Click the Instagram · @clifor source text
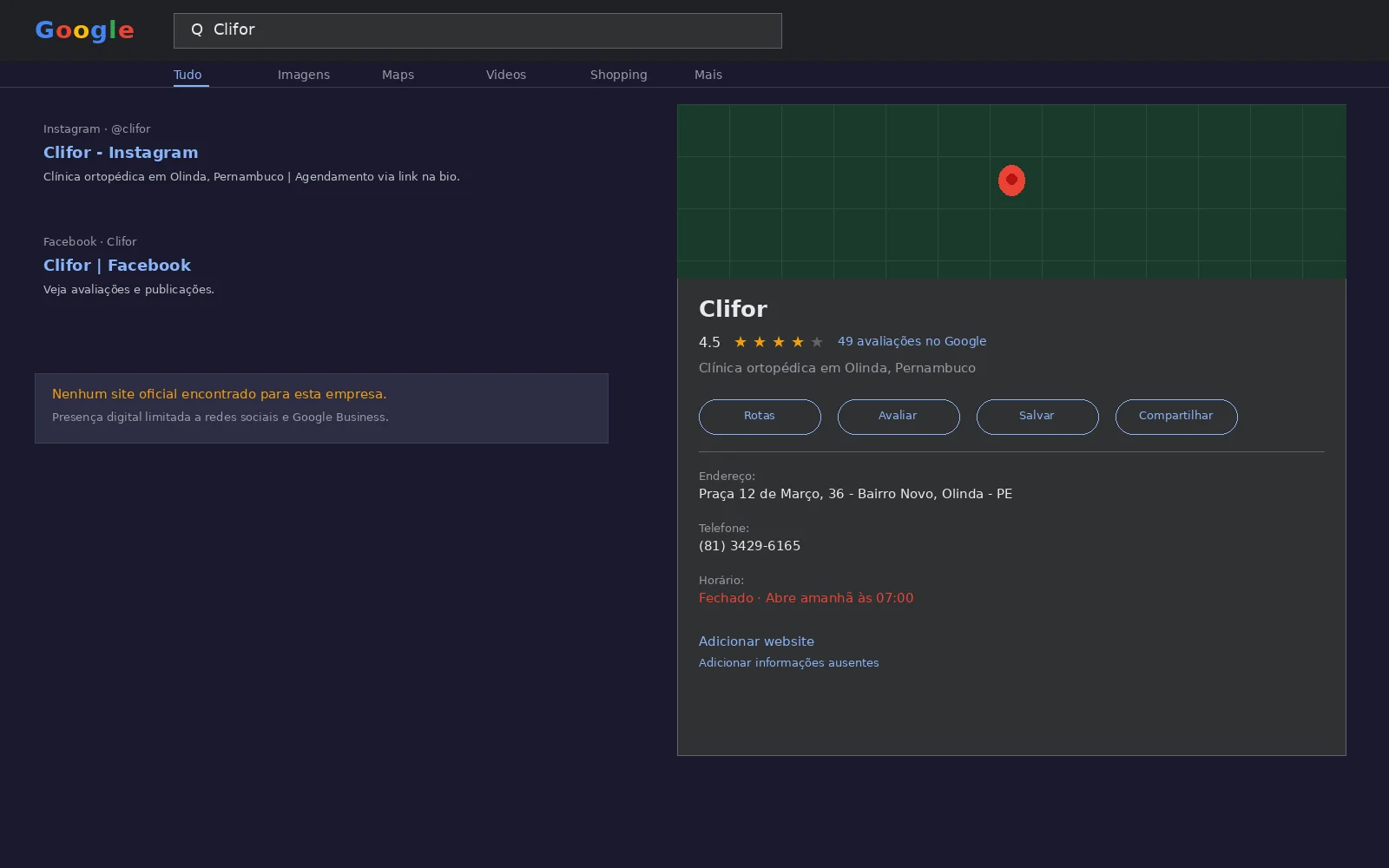Screen dimensions: 1389x868 (x=97, y=128)
